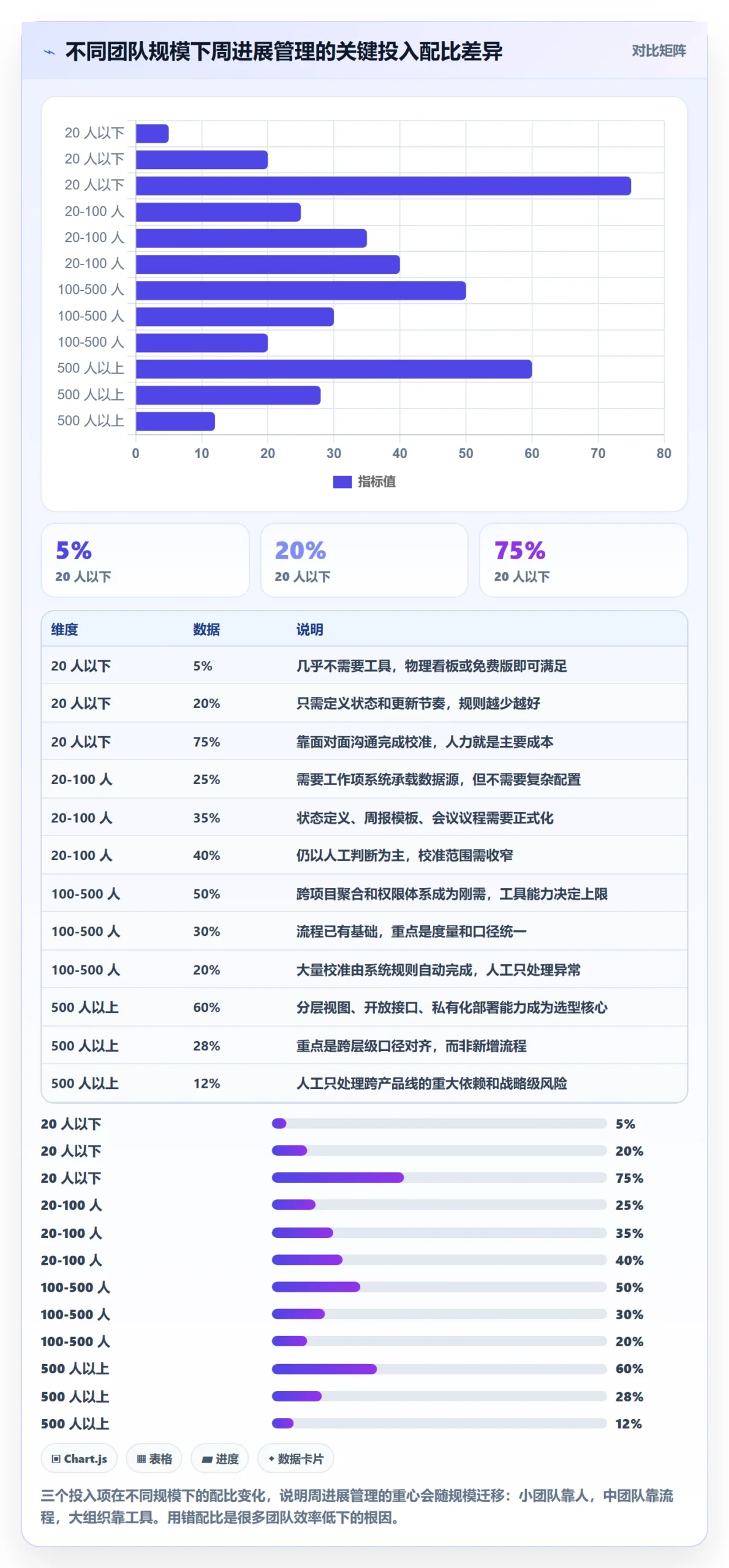The width and height of the screenshot is (729, 1568).
Task: Click the 指标值 legend color swatch
Action: coord(342,482)
